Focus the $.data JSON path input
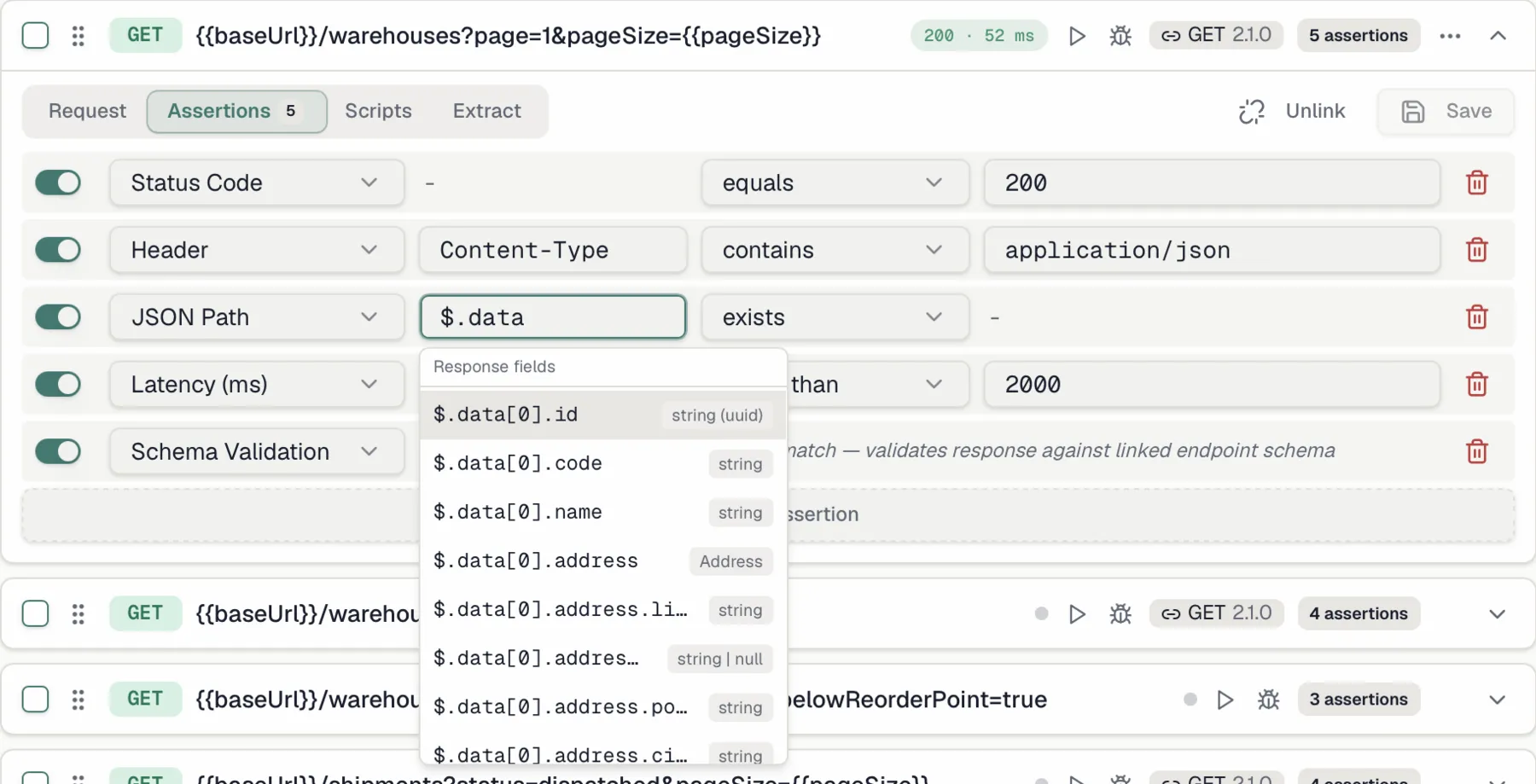The height and width of the screenshot is (784, 1536). point(553,317)
